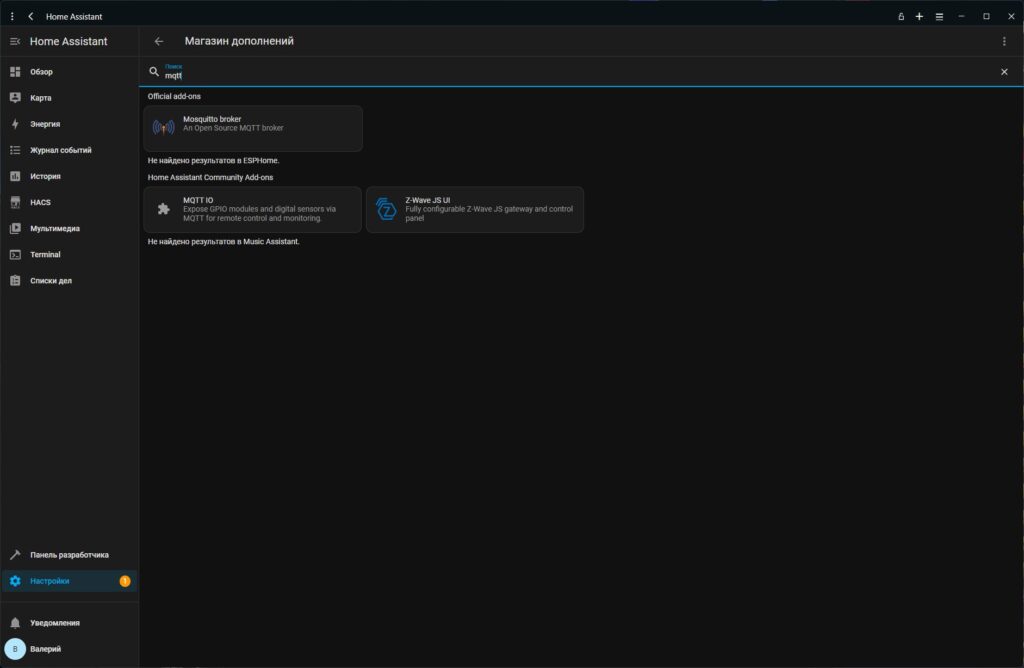Open Карта in the sidebar

(x=41, y=98)
